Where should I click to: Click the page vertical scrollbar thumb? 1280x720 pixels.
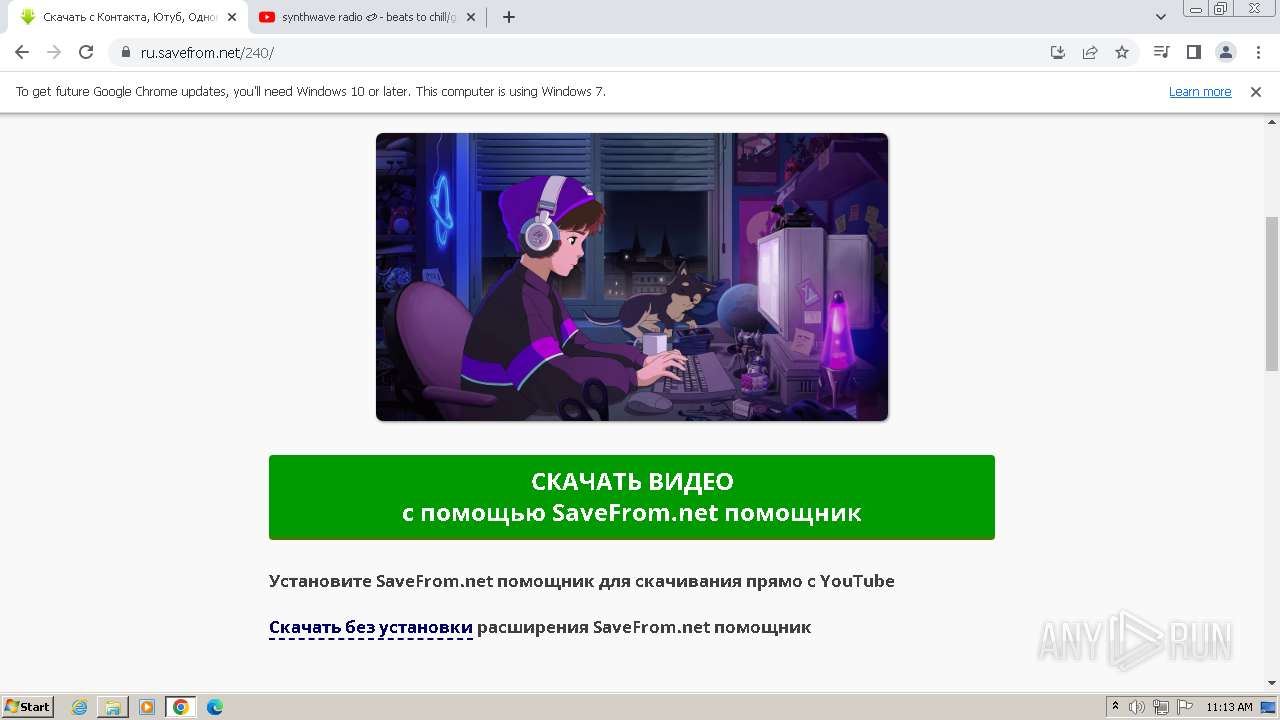[1272, 293]
